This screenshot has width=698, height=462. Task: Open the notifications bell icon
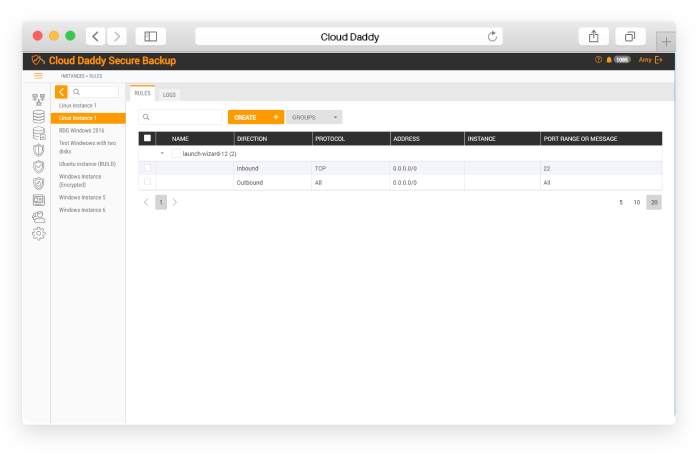tap(609, 60)
